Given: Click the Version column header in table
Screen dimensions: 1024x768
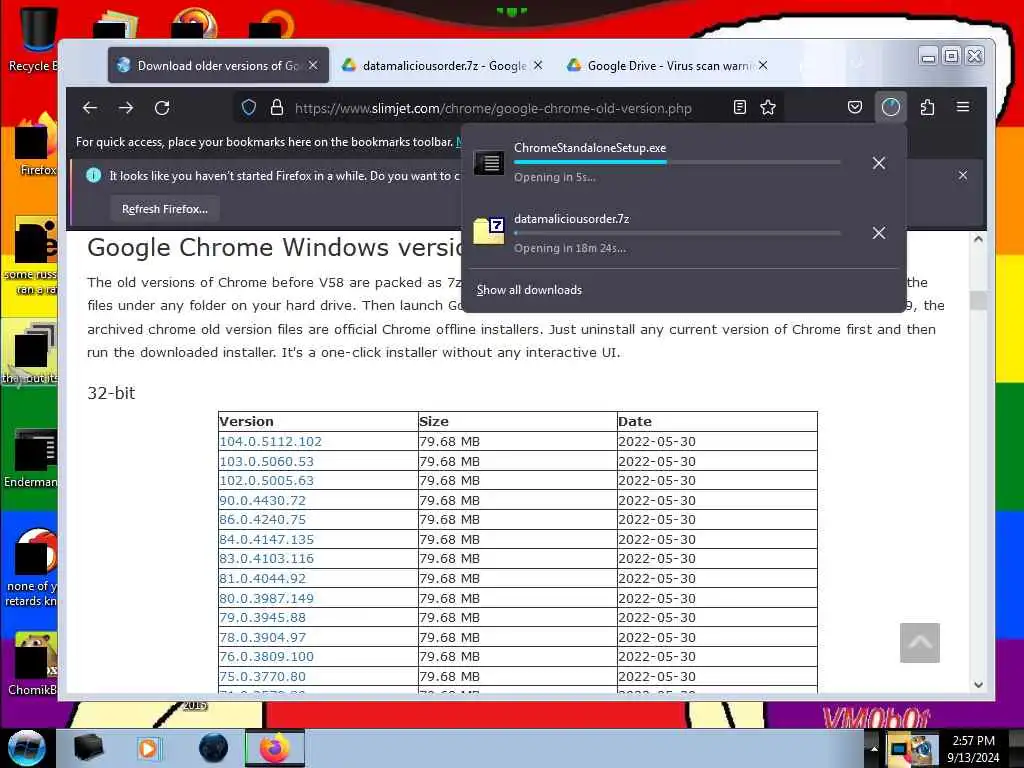Looking at the screenshot, I should pyautogui.click(x=318, y=421).
